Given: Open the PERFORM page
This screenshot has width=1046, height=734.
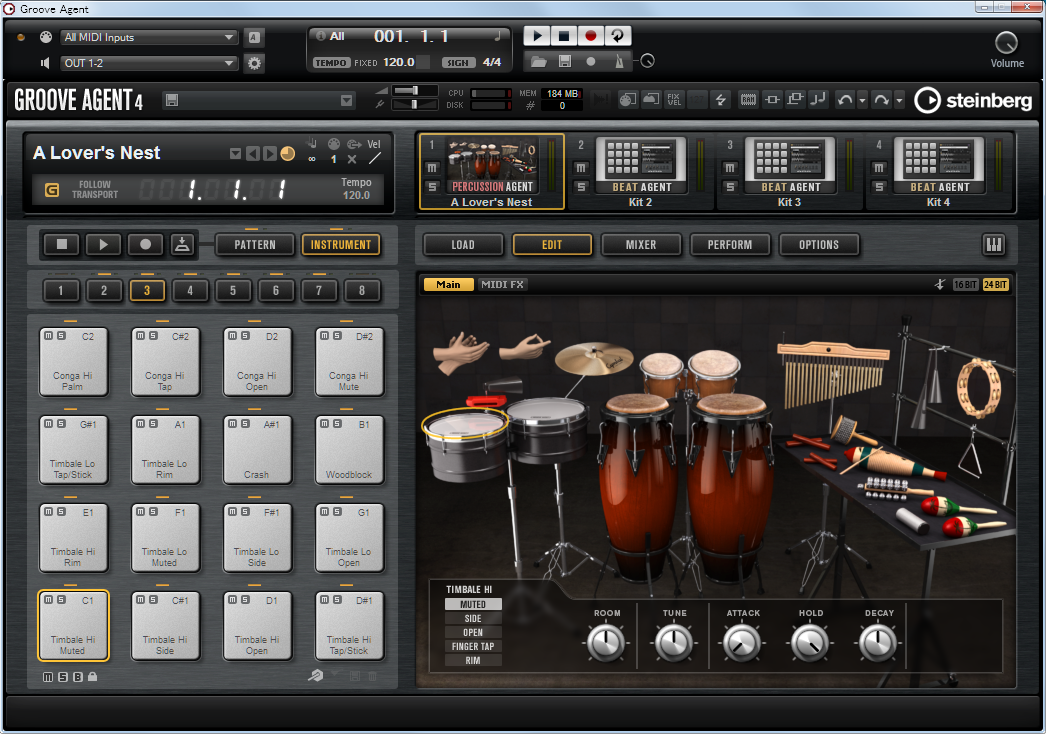Looking at the screenshot, I should point(730,245).
